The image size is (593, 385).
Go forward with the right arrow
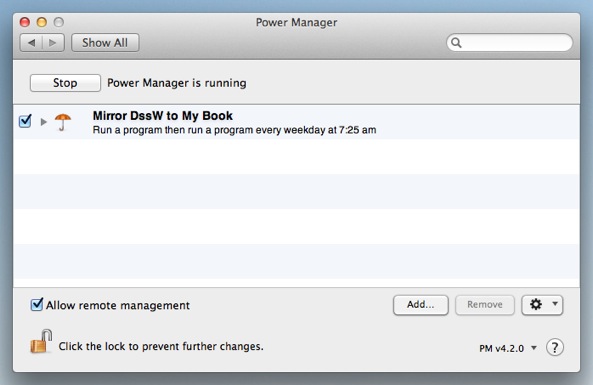coord(53,43)
